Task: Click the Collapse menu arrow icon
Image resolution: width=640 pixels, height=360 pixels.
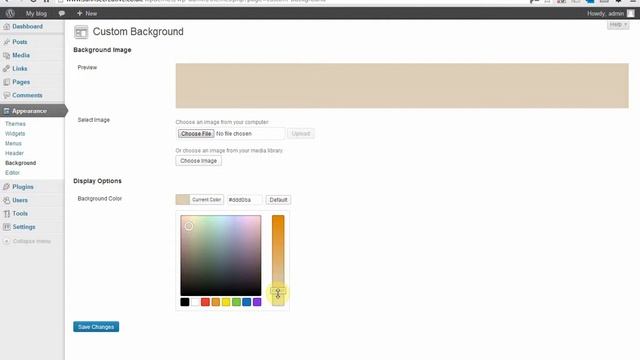Action: (7, 241)
